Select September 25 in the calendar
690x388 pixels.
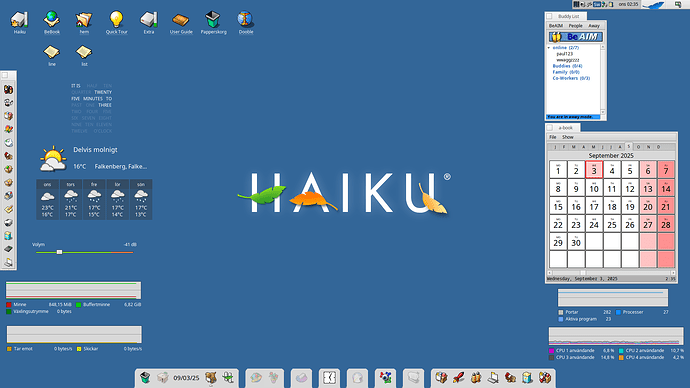[612, 223]
